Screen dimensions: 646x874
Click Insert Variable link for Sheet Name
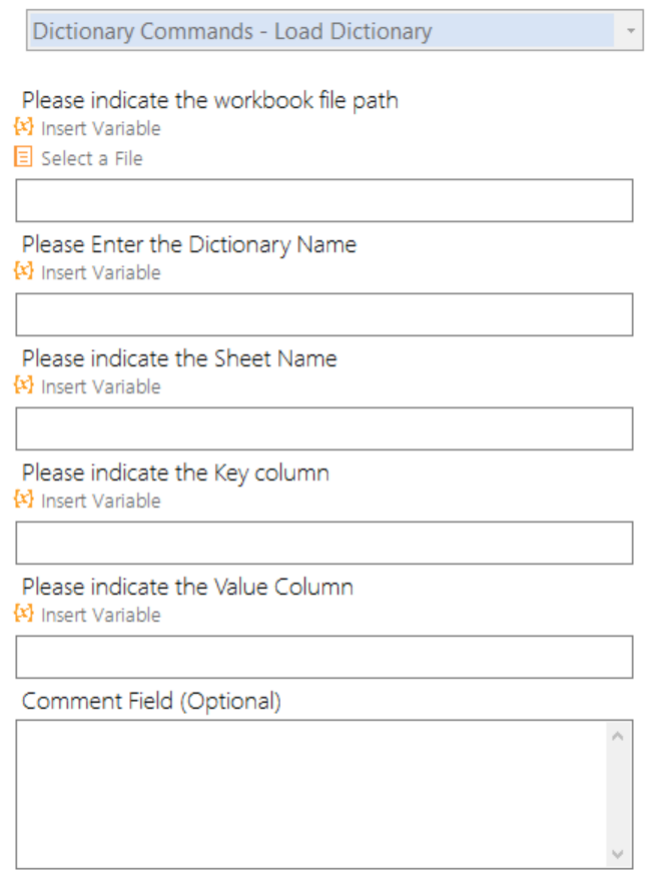click(100, 386)
